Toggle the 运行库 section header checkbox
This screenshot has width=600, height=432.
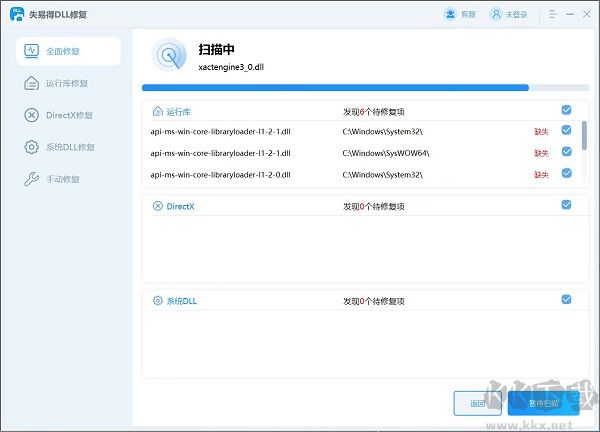(567, 110)
